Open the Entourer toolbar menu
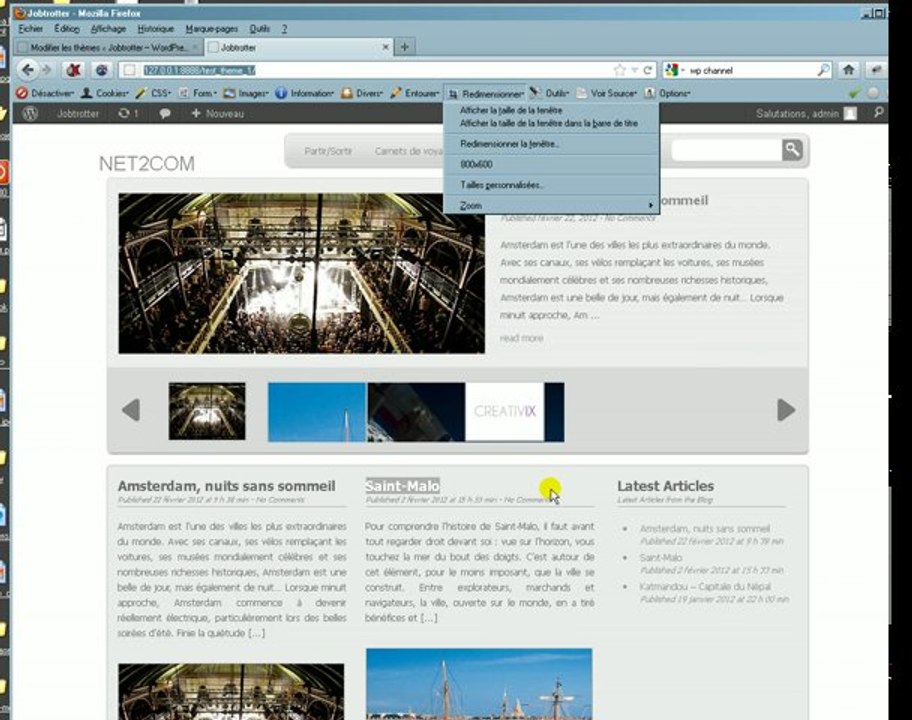 (x=415, y=93)
